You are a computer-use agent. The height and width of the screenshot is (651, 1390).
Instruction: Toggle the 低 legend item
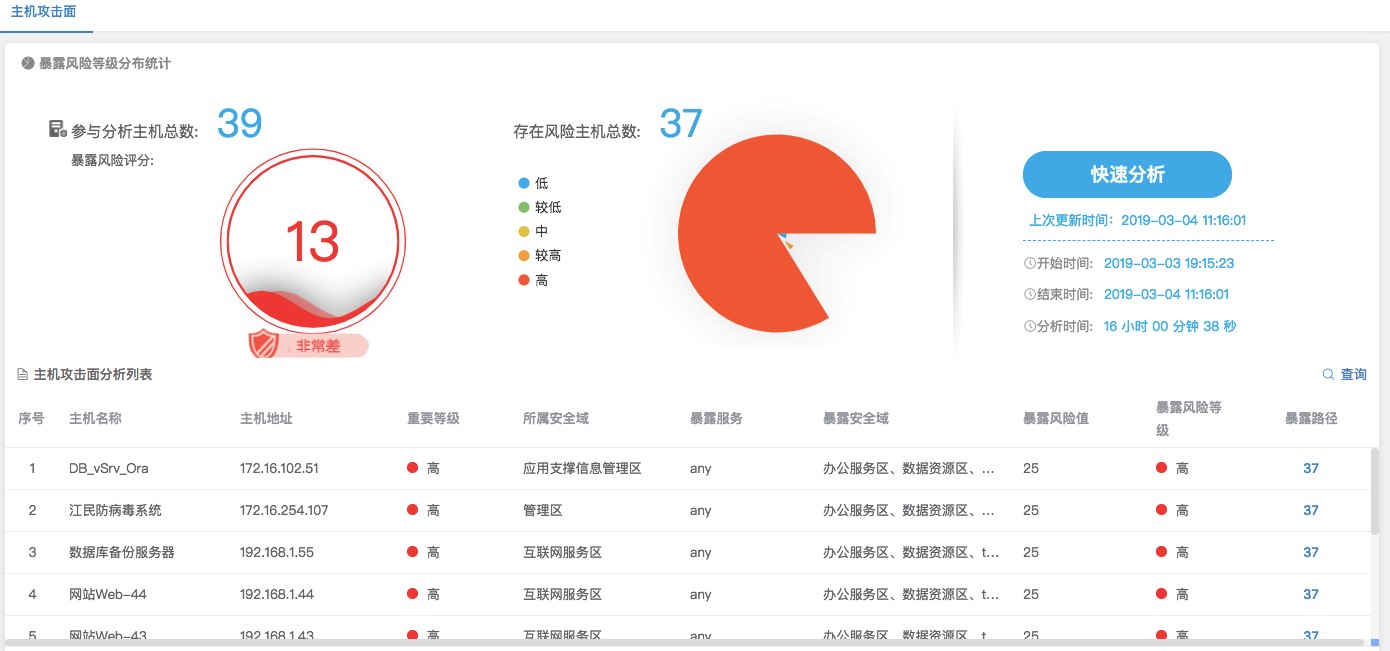pos(533,183)
